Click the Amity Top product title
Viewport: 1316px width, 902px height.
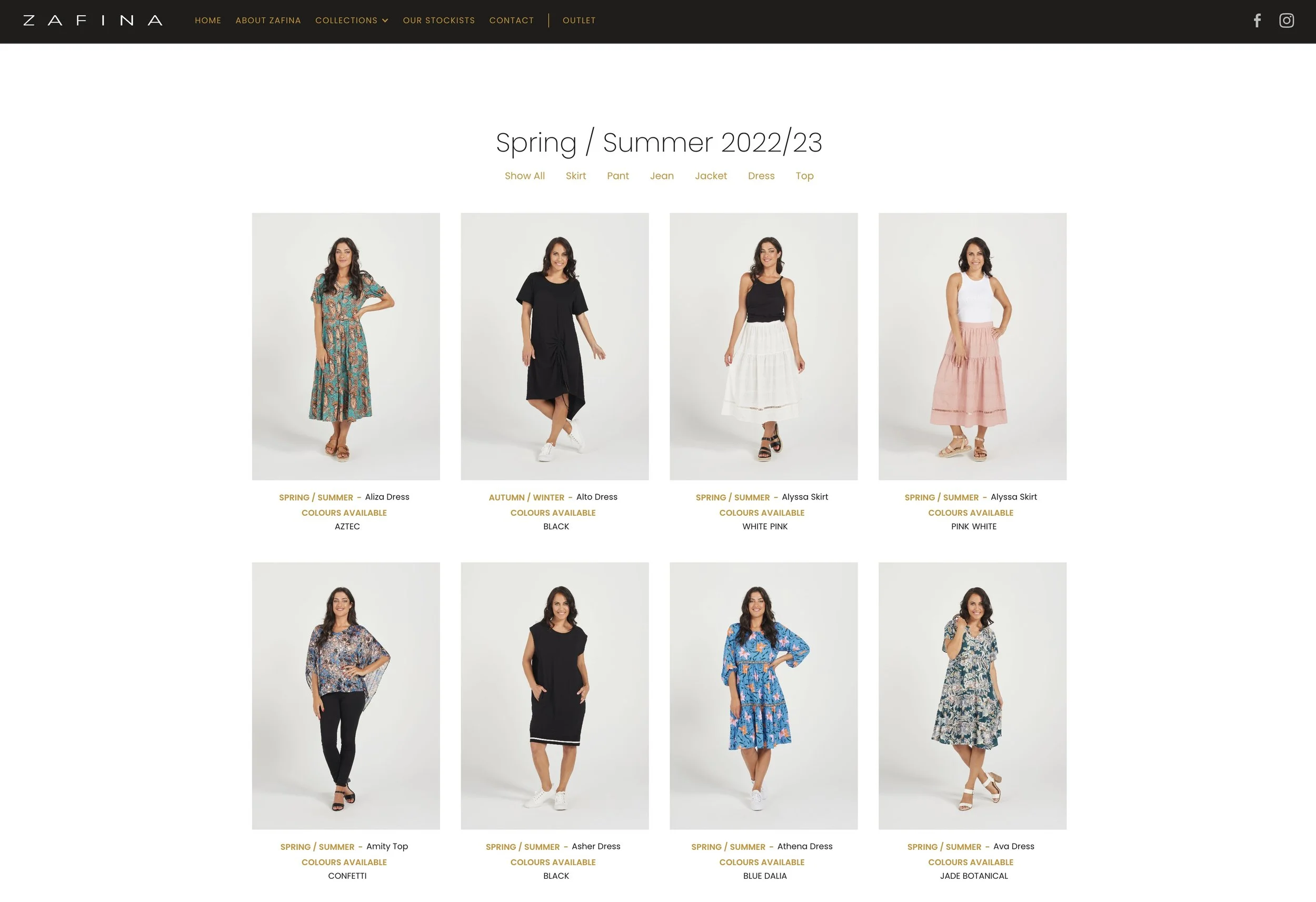387,846
